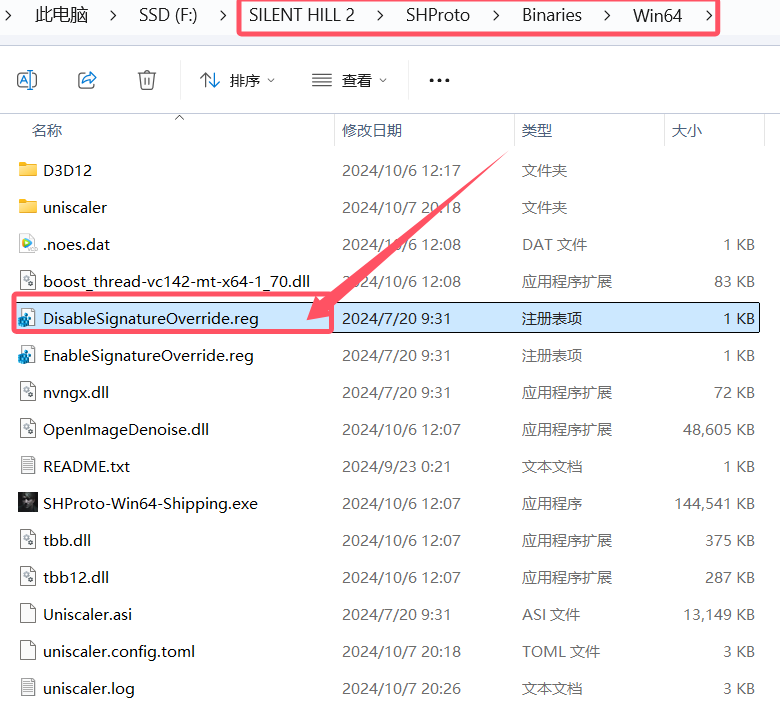Sort by the Date modified column header
This screenshot has width=780, height=713.
click(x=372, y=131)
